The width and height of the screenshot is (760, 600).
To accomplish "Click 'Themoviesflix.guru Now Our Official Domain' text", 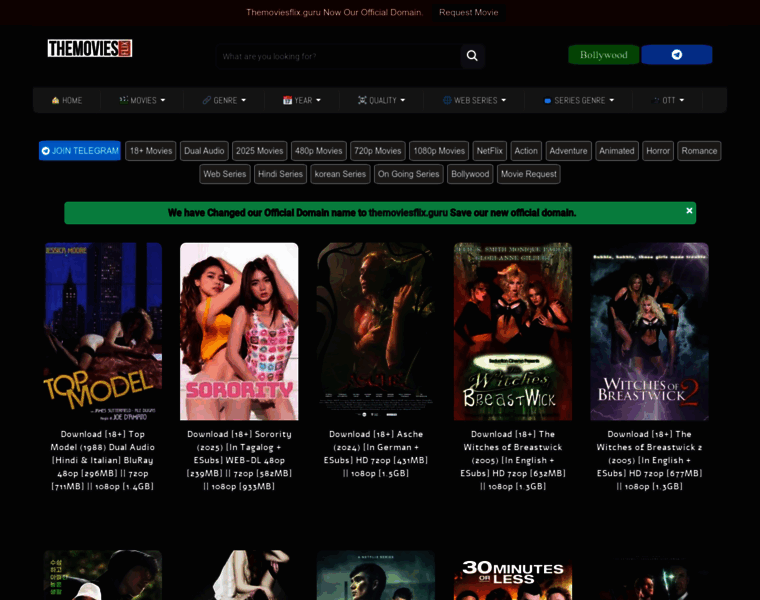I will tap(334, 13).
